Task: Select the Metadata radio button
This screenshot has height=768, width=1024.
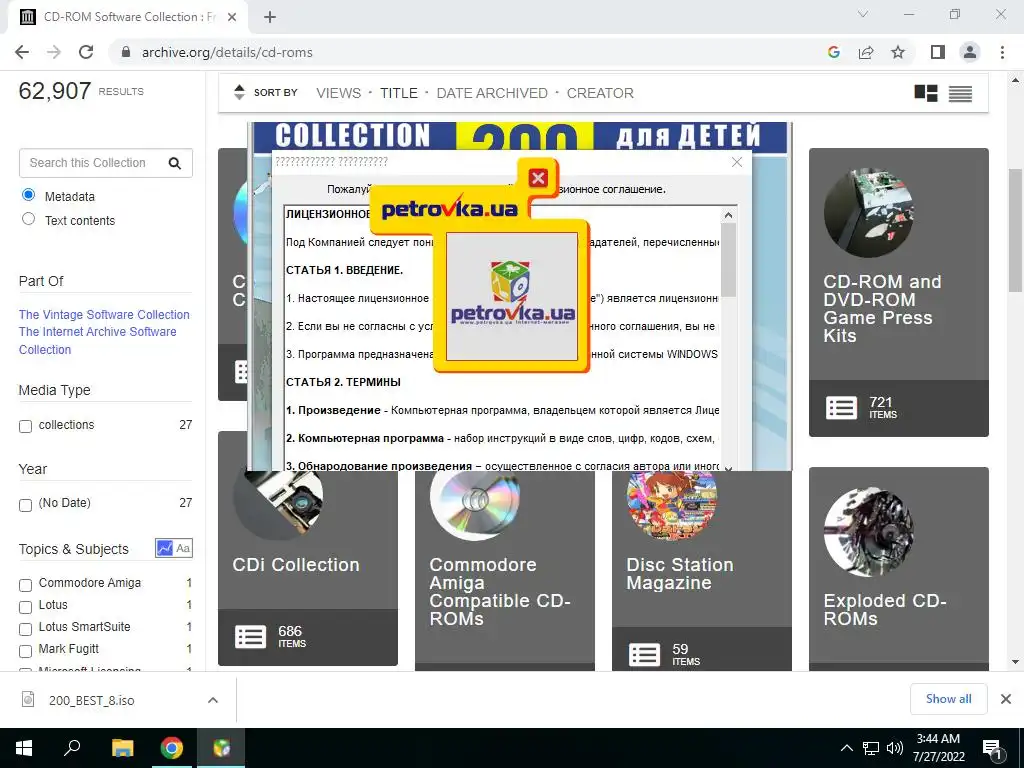Action: [28, 195]
